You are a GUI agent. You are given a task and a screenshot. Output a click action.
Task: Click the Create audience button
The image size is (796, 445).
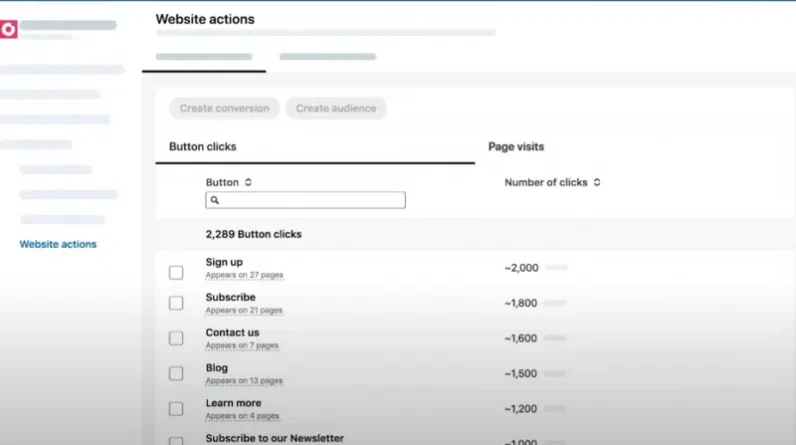coord(336,108)
